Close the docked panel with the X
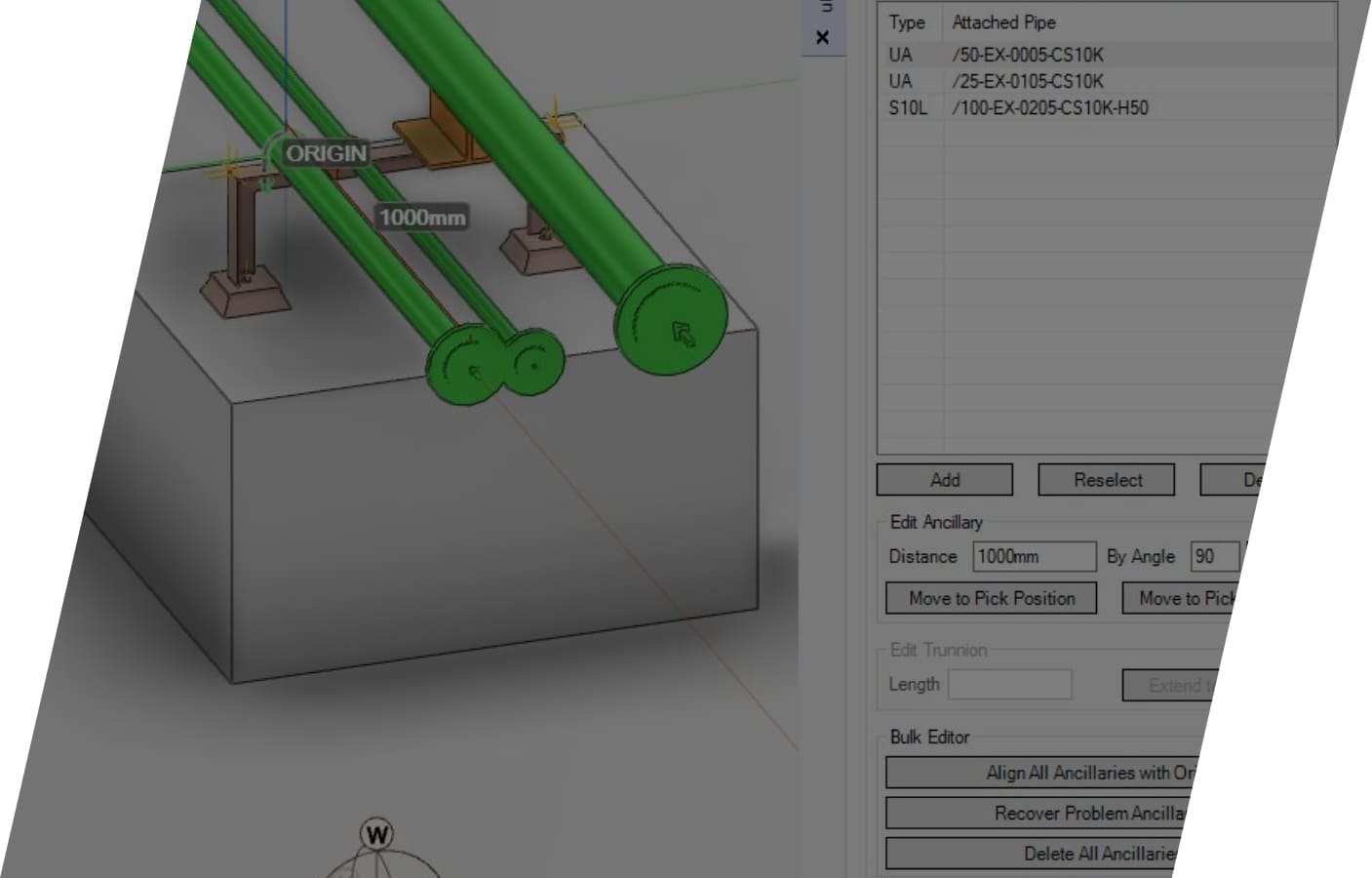The width and height of the screenshot is (1372, 878). click(822, 37)
